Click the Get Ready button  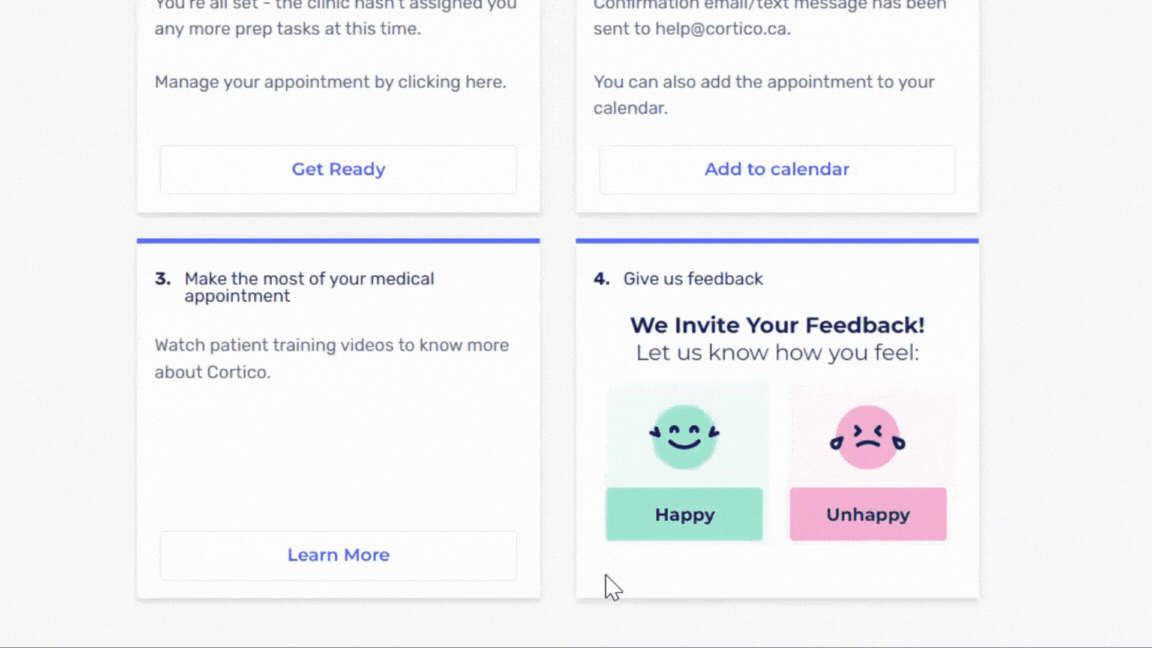point(338,169)
